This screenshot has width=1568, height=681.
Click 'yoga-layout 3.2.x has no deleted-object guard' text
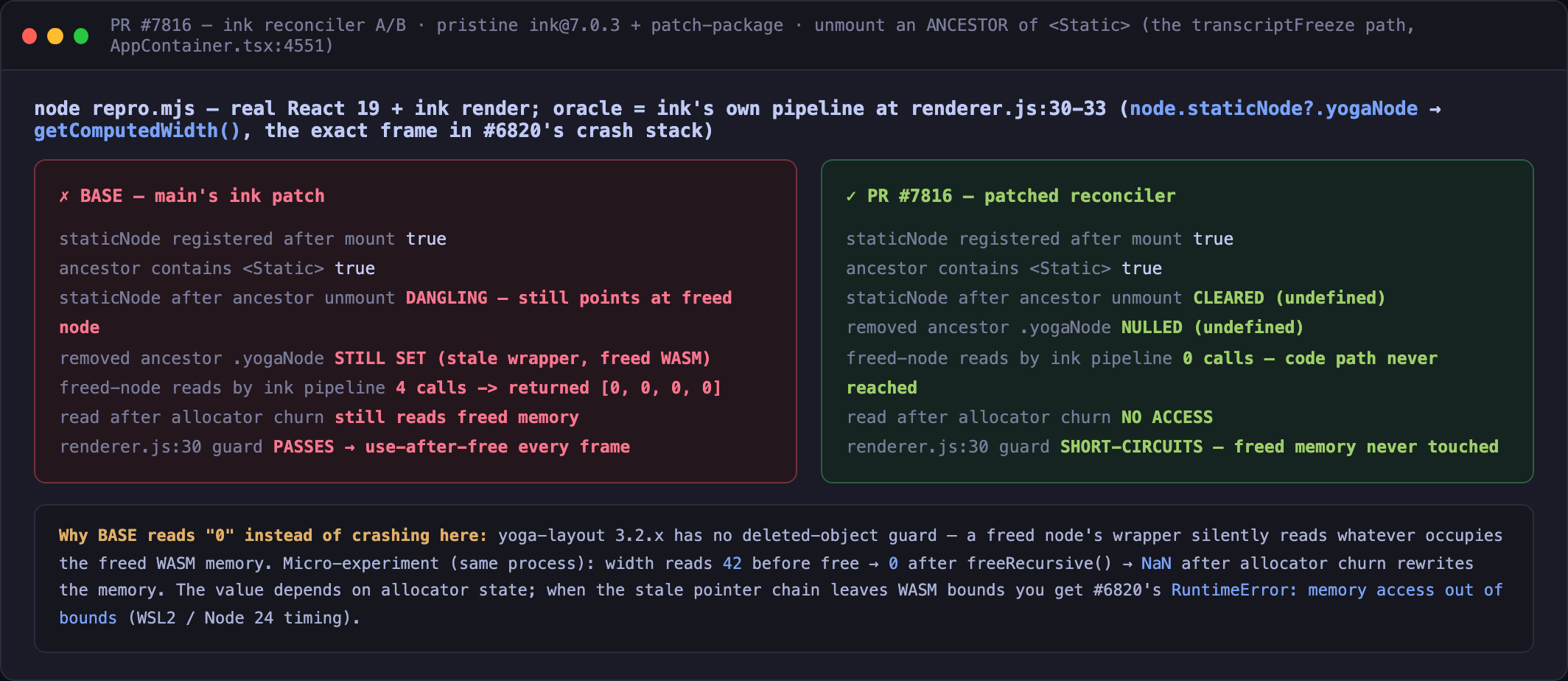pos(718,535)
